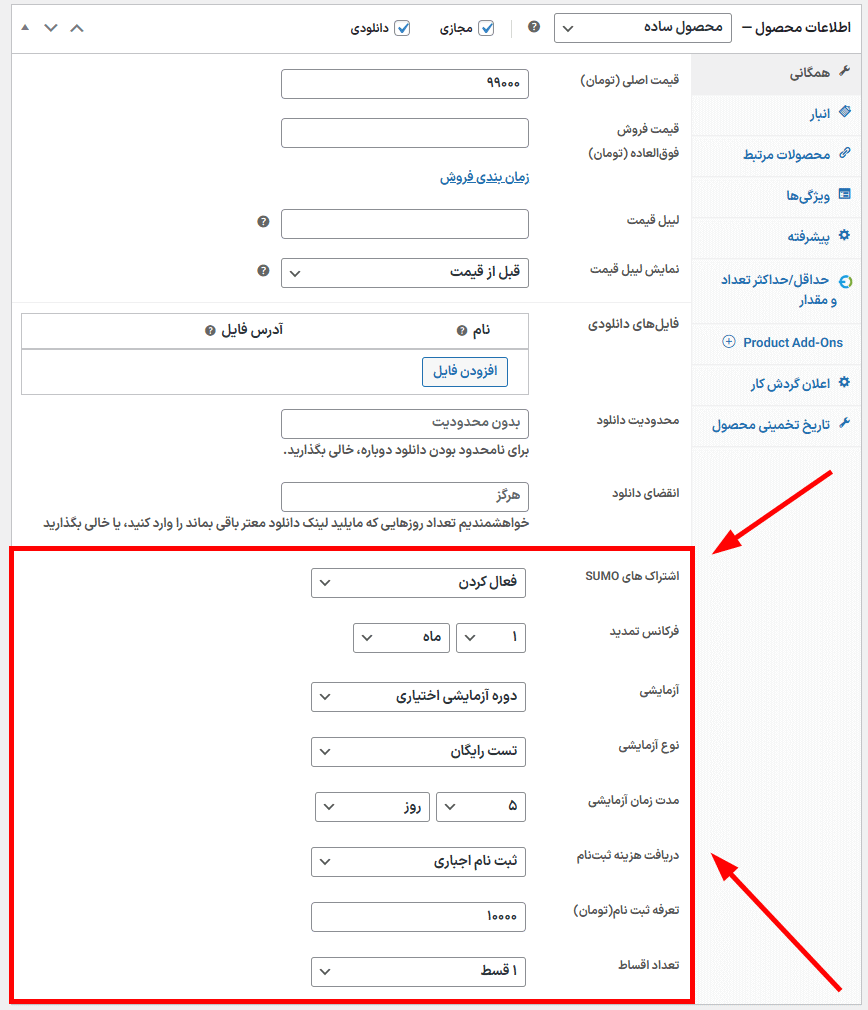
Task: Open renewal frequency number dropdown showing ۱
Action: [x=491, y=638]
